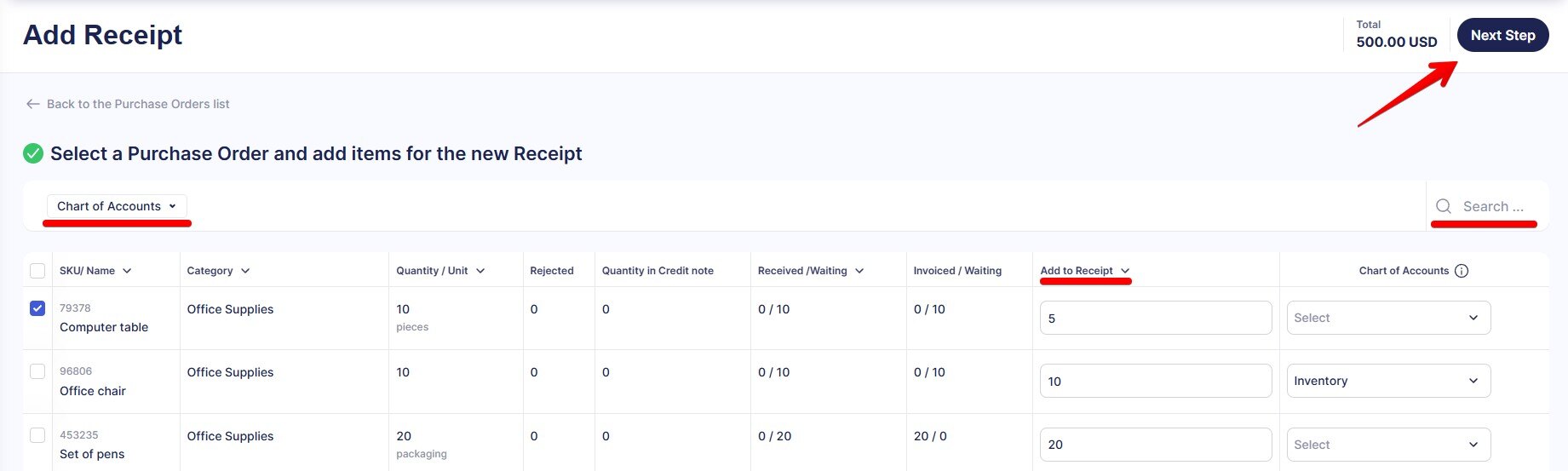Image resolution: width=1568 pixels, height=471 pixels.
Task: Open the Inventory dropdown for Office chair
Action: click(1387, 381)
